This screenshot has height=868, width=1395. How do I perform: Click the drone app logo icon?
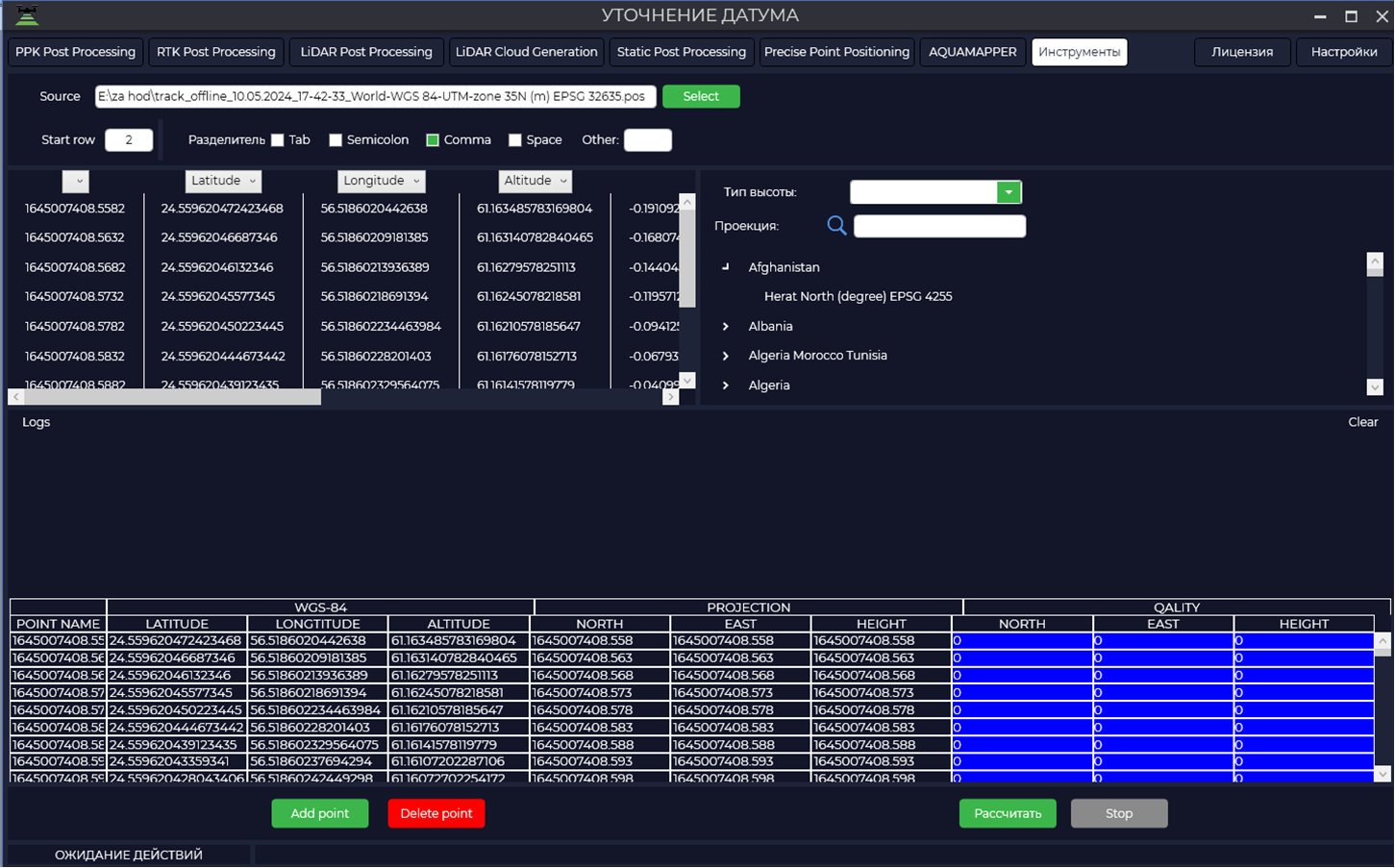click(27, 15)
